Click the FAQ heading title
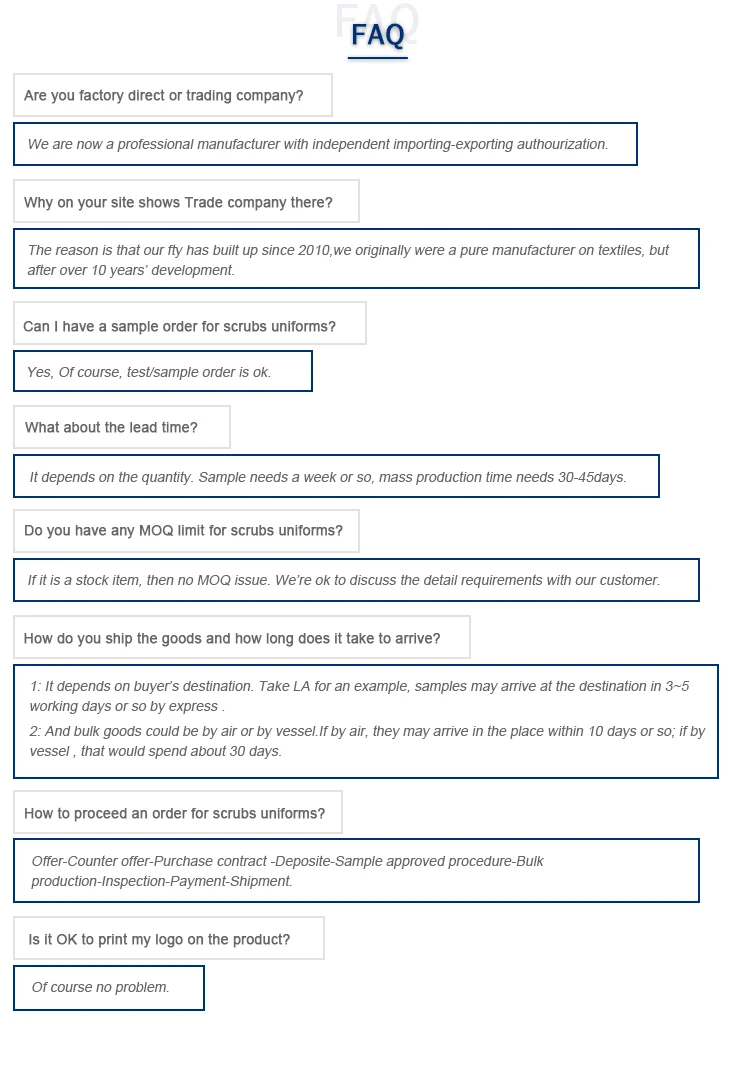This screenshot has width=750, height=1092. [377, 36]
